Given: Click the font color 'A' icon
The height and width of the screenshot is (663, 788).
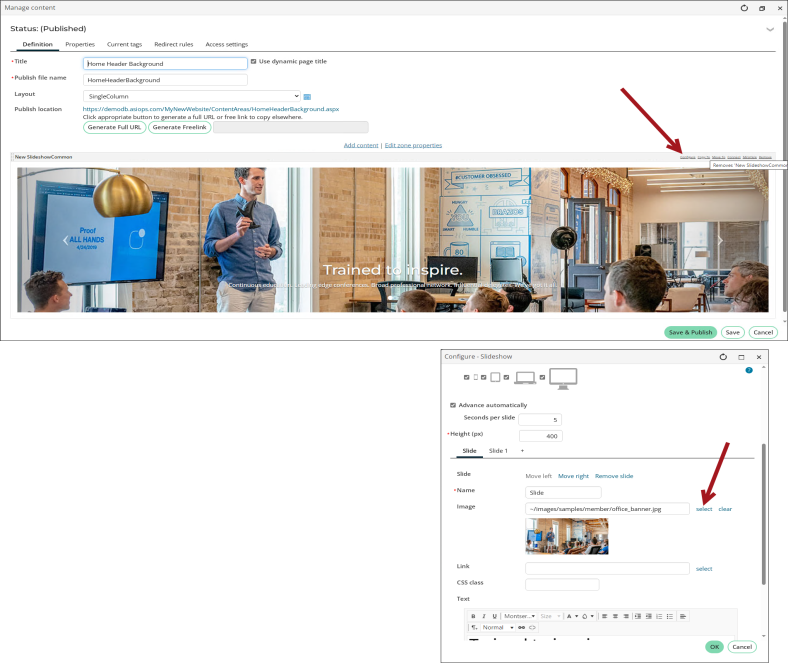Looking at the screenshot, I should (x=569, y=616).
